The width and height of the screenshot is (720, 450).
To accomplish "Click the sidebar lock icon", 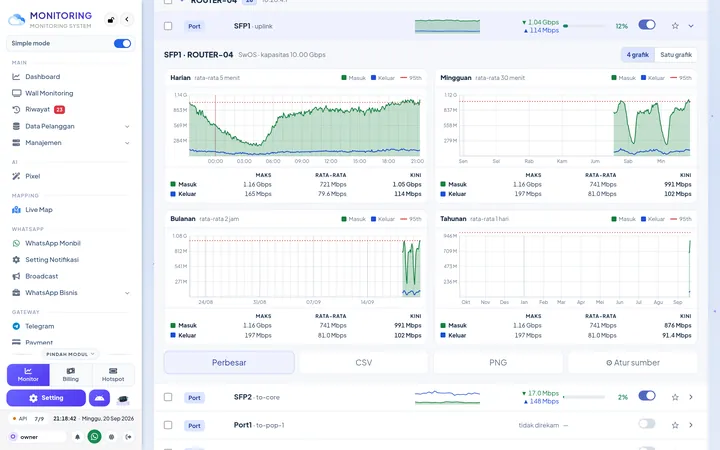I will (x=111, y=20).
